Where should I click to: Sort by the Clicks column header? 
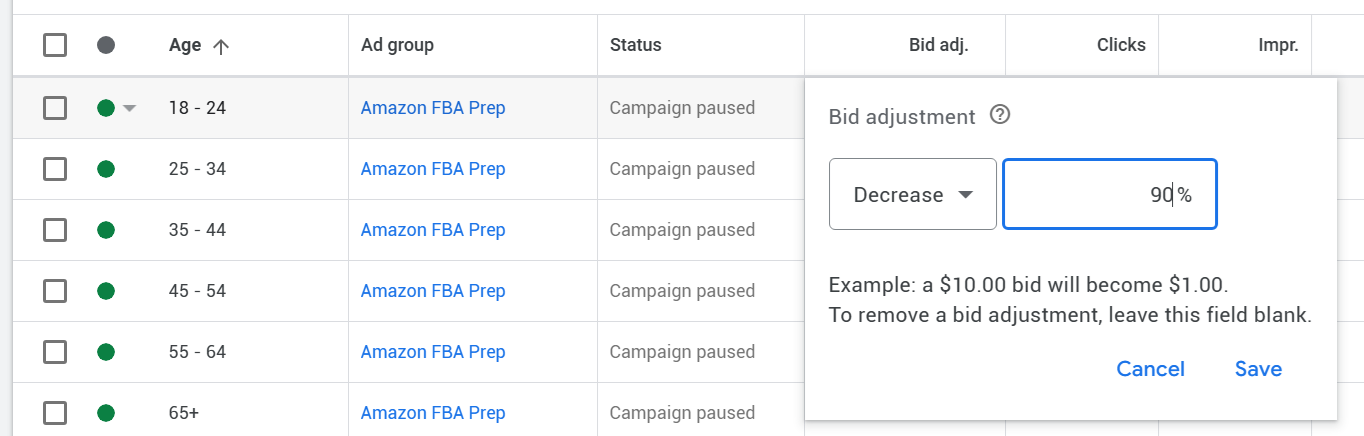(1121, 45)
